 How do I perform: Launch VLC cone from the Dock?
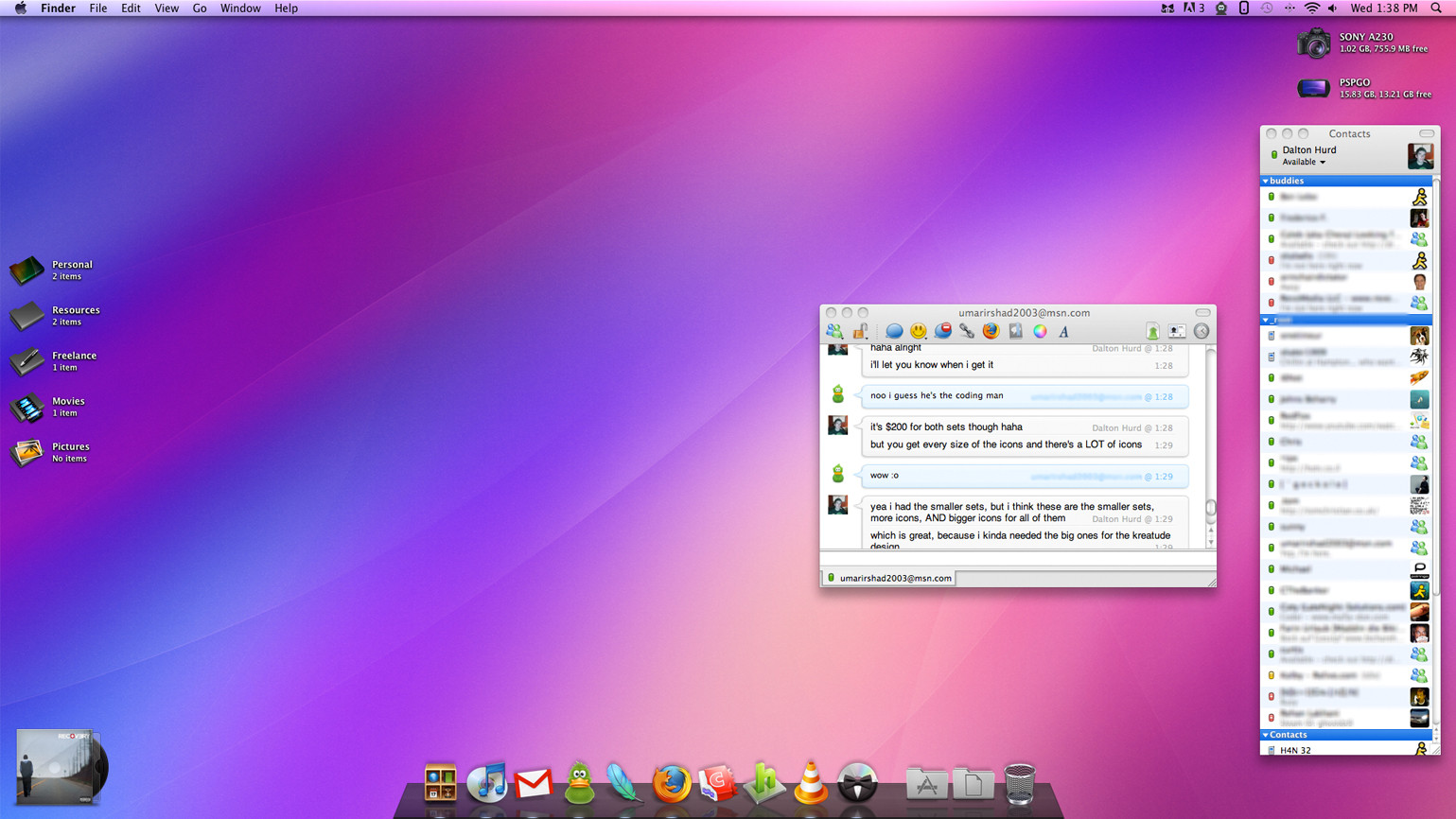[811, 783]
